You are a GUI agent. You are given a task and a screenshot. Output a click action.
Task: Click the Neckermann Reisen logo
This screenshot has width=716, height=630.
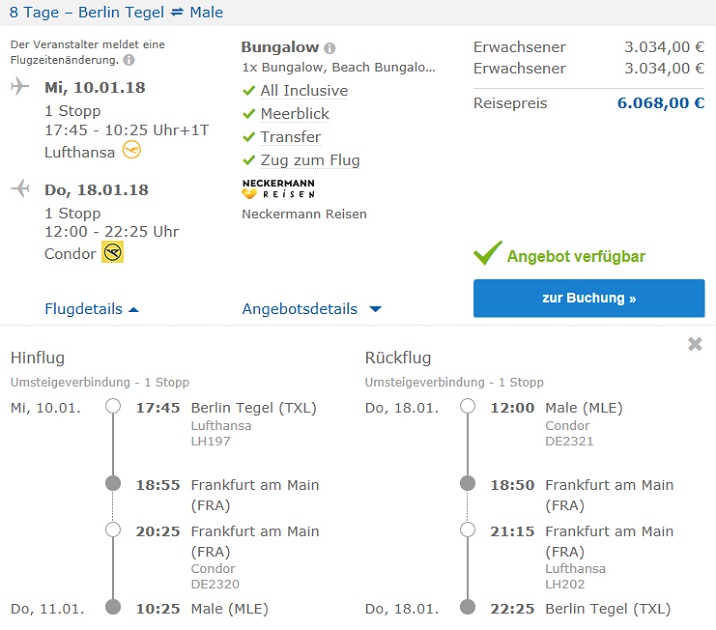coord(278,189)
